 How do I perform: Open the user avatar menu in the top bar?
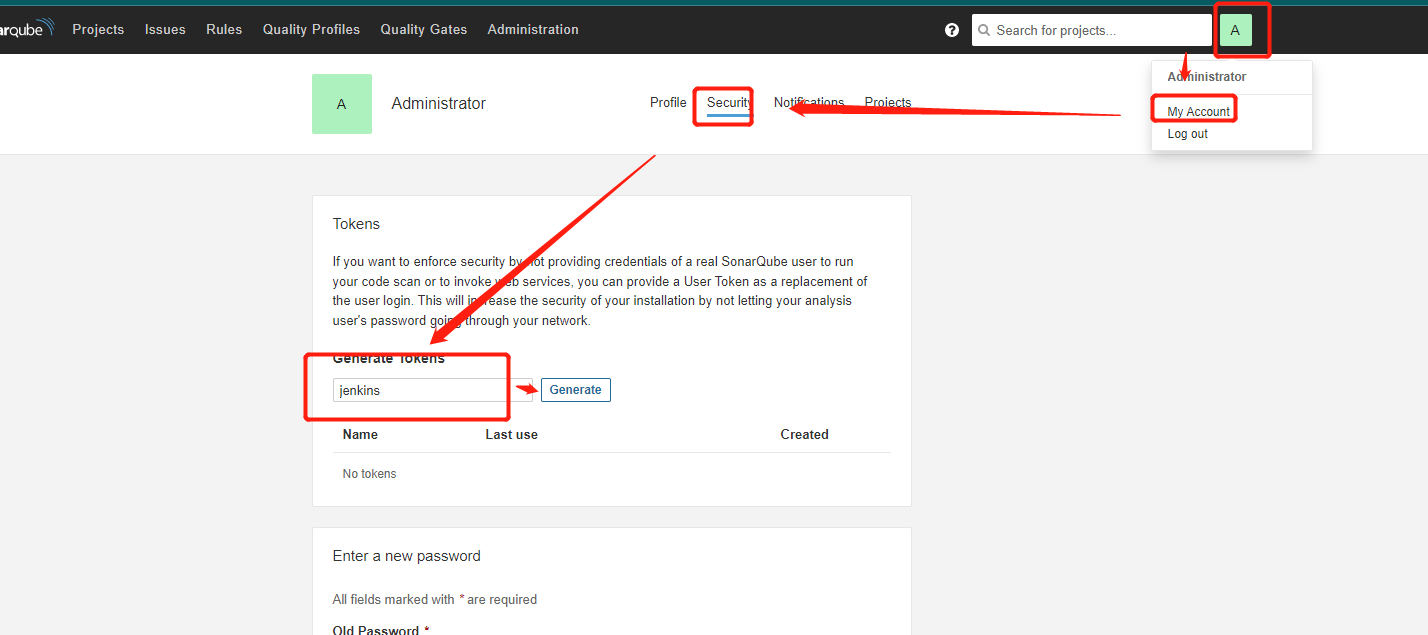click(x=1235, y=30)
